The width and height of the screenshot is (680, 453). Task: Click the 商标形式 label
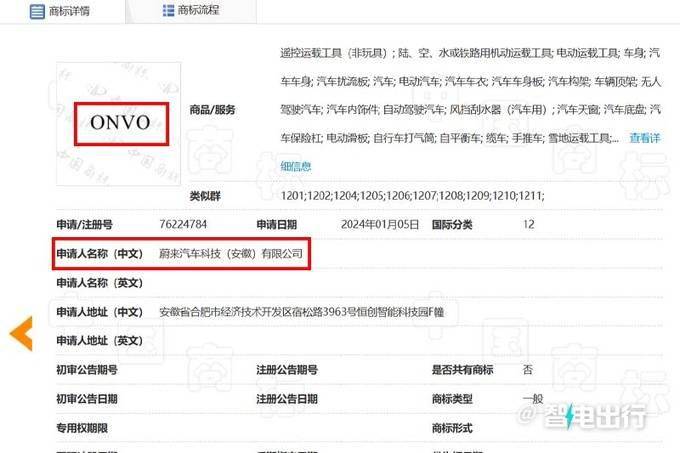pos(452,428)
